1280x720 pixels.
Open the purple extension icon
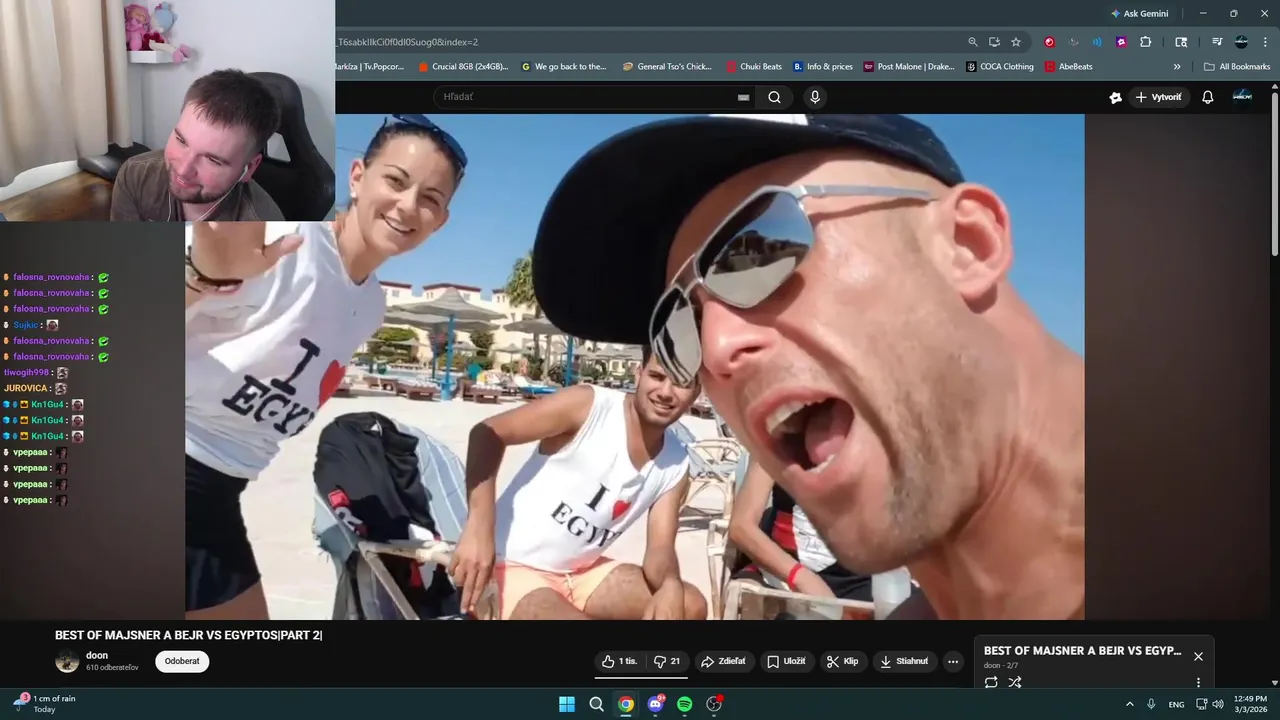coord(1121,42)
